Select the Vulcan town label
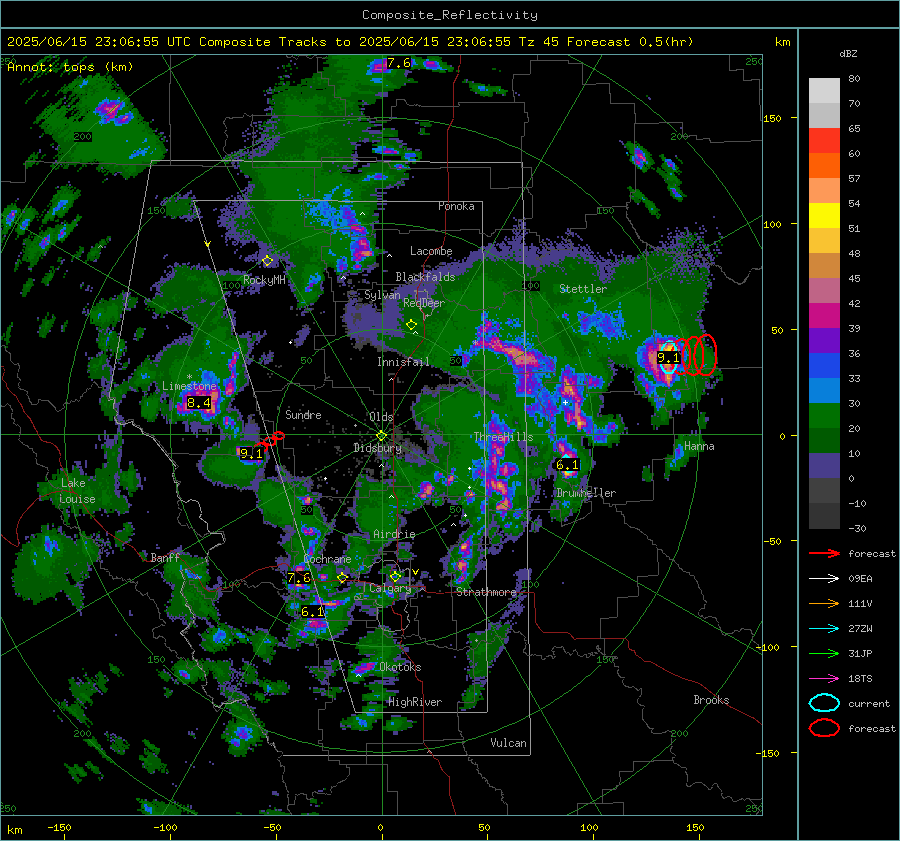 [508, 743]
